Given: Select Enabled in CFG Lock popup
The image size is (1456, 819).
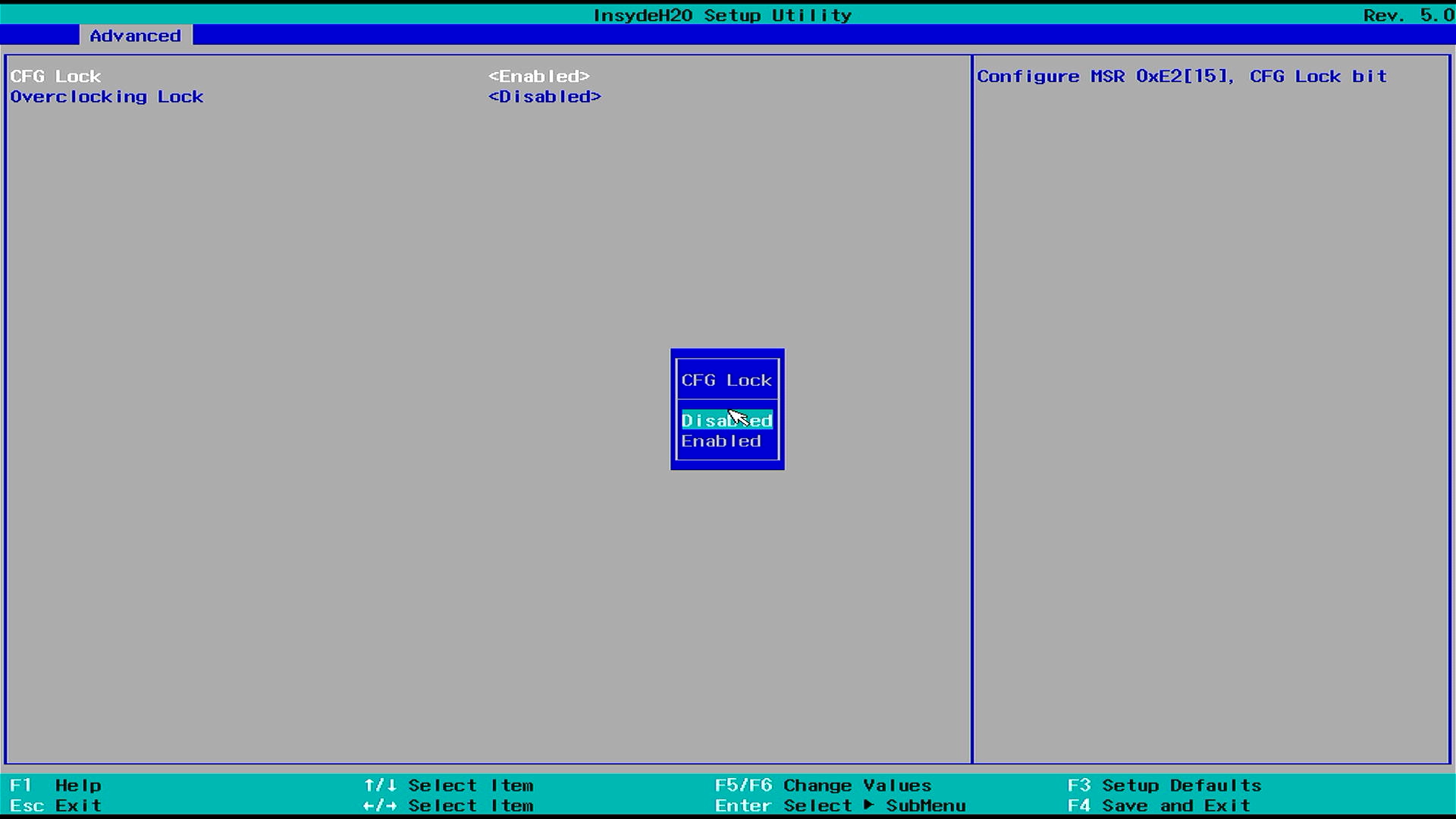Looking at the screenshot, I should pyautogui.click(x=720, y=441).
